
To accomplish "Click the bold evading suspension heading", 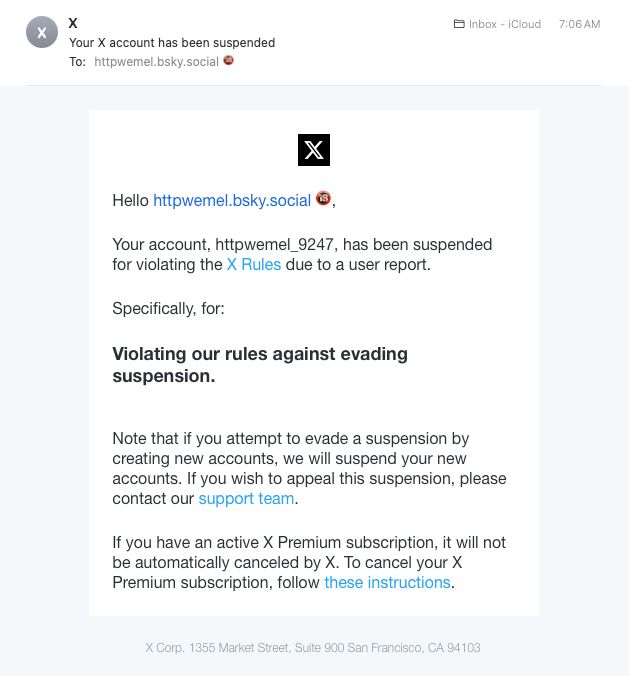I will [x=260, y=365].
